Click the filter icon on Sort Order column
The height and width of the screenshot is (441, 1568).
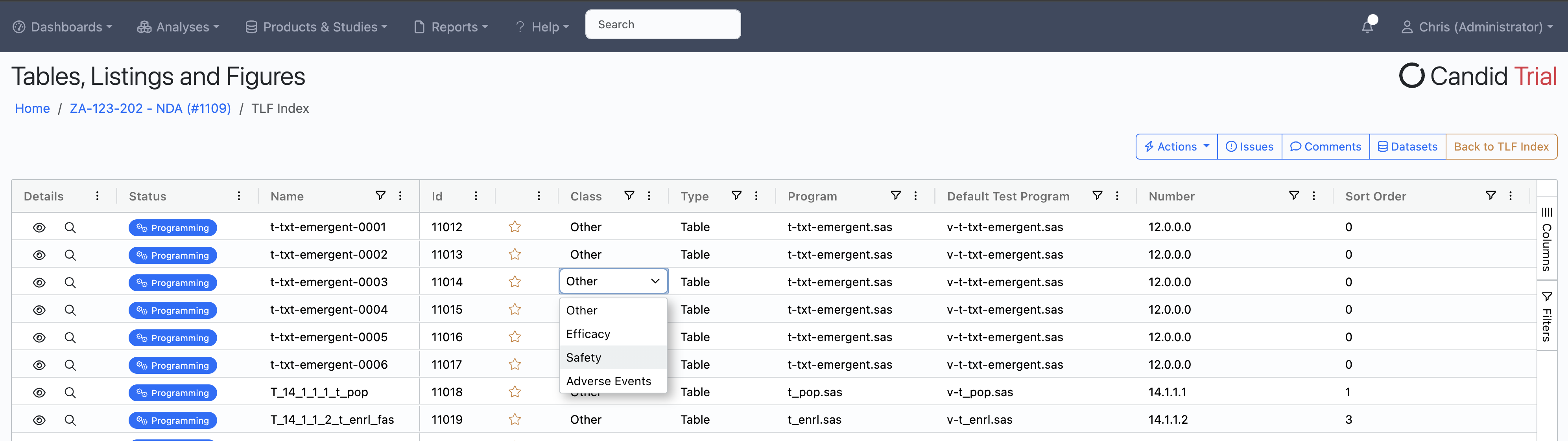pyautogui.click(x=1491, y=195)
